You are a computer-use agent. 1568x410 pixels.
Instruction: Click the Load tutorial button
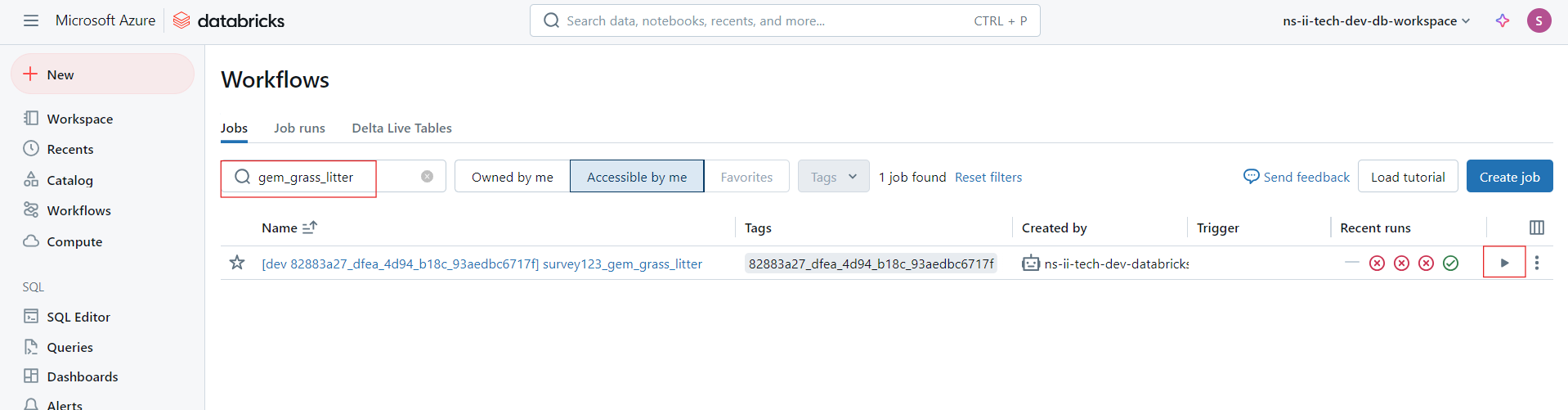coord(1408,177)
